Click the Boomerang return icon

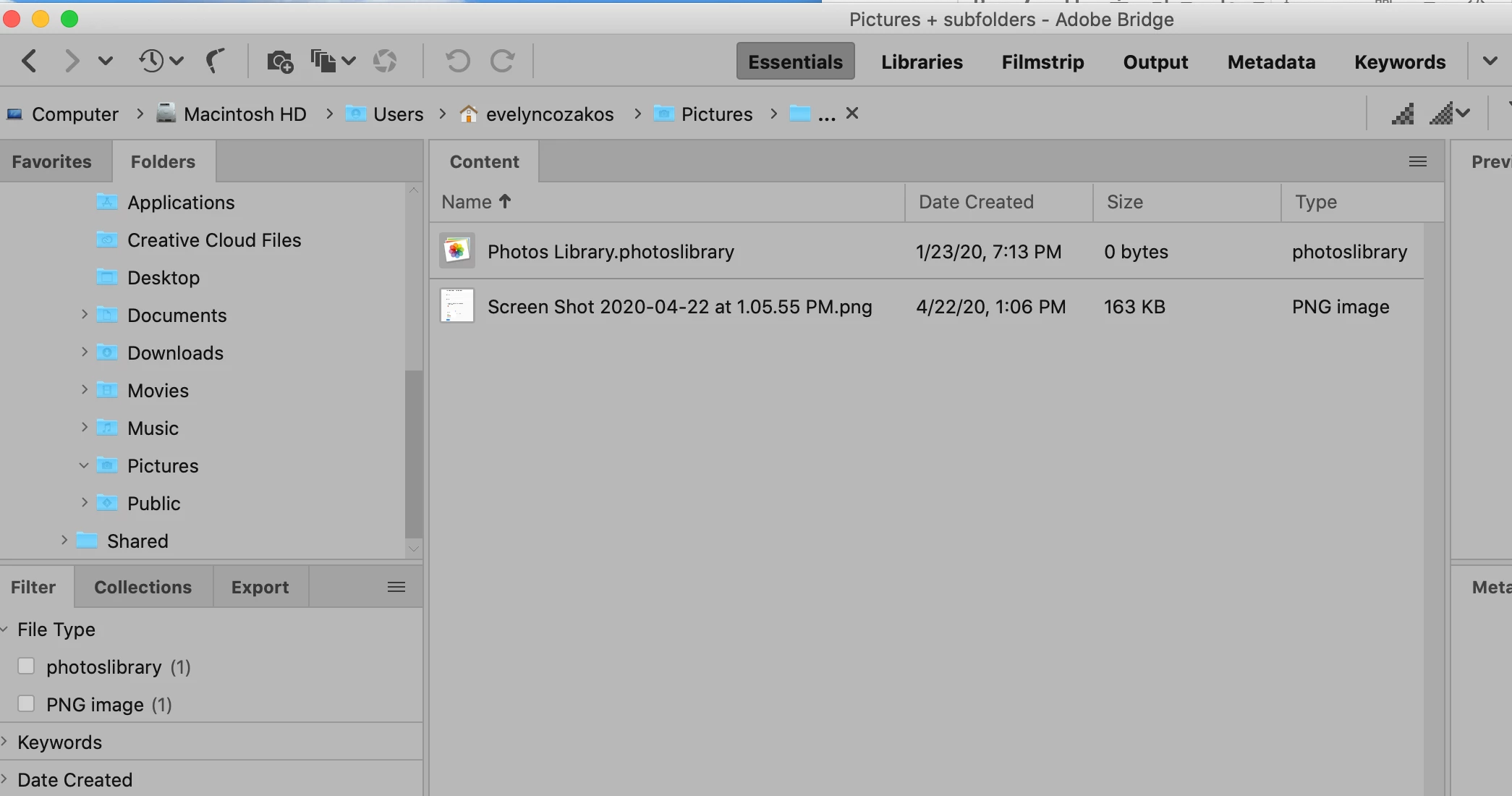215,62
